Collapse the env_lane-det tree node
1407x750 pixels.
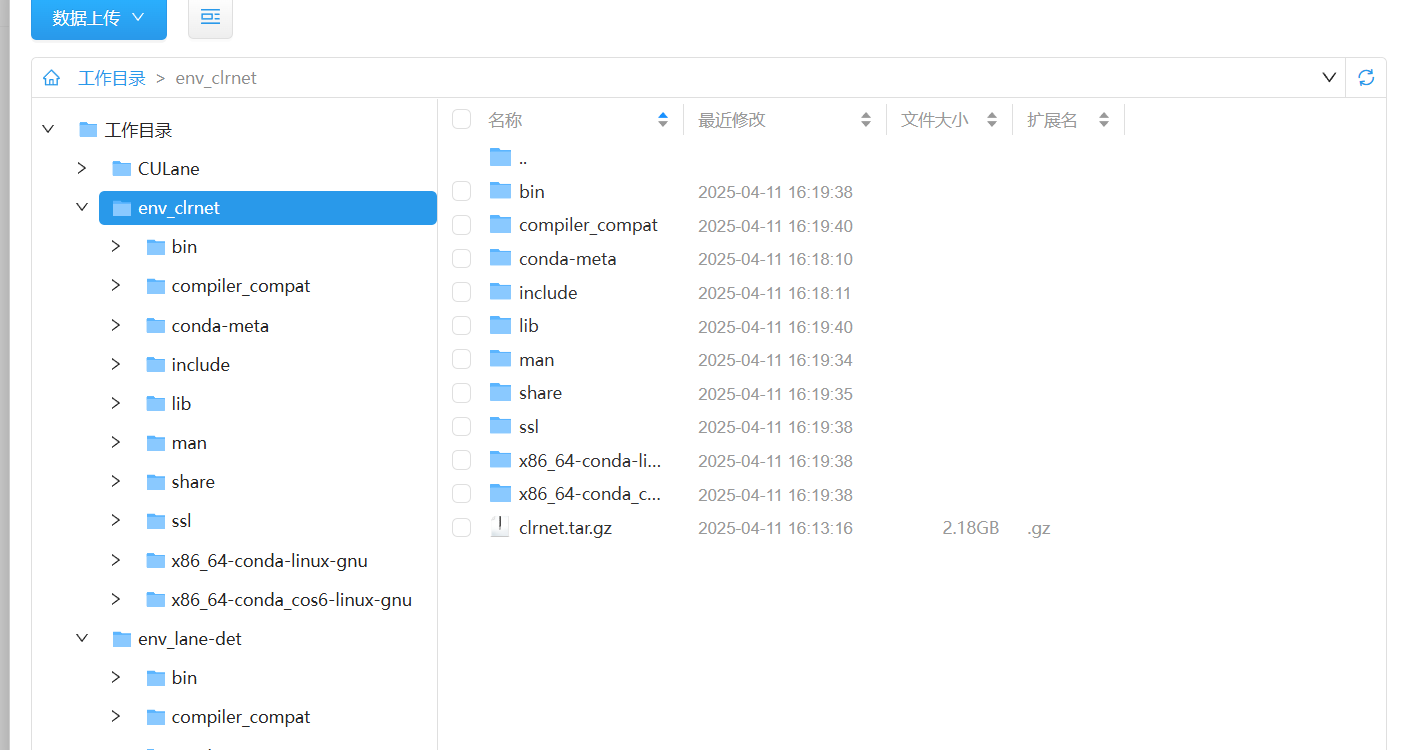(x=82, y=638)
